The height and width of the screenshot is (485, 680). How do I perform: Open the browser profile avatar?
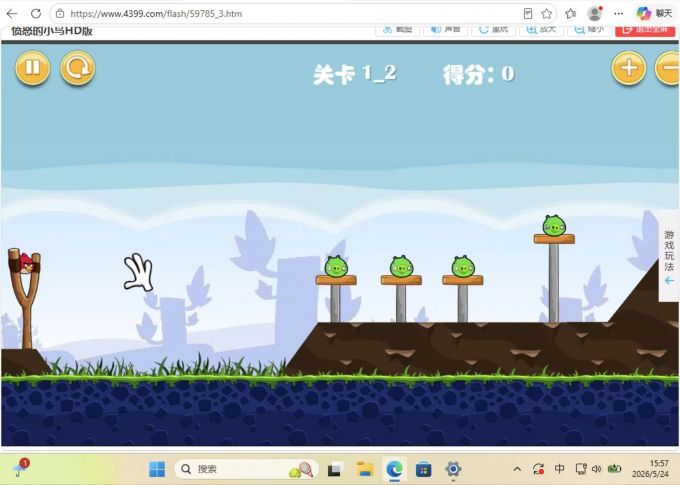point(595,13)
